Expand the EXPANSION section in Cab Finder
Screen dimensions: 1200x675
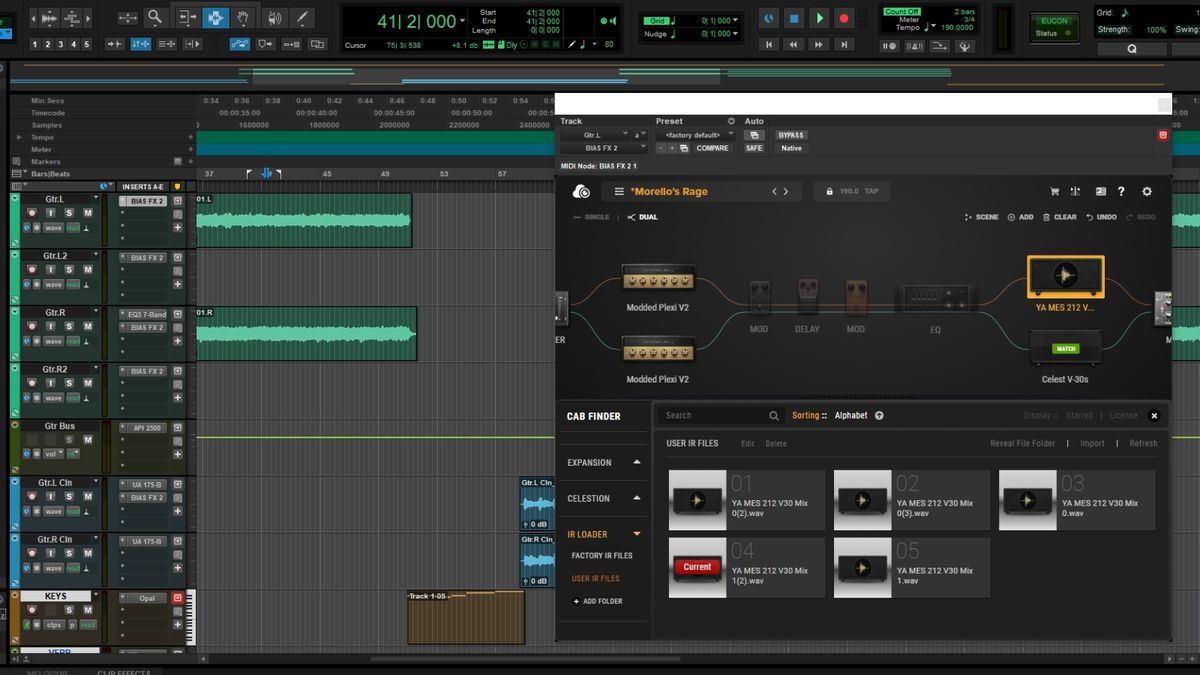(x=604, y=462)
